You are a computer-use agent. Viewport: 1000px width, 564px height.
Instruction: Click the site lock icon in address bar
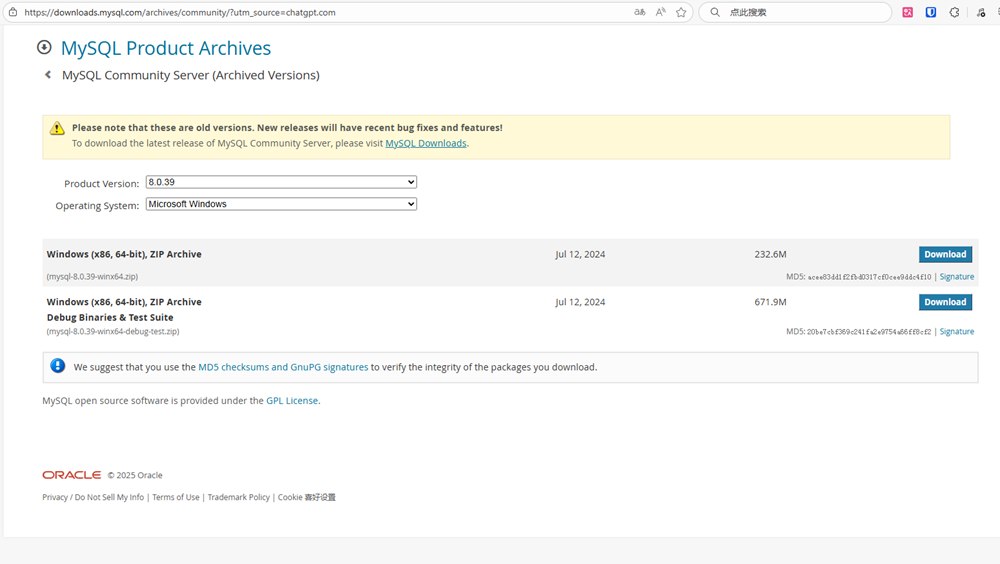(13, 12)
